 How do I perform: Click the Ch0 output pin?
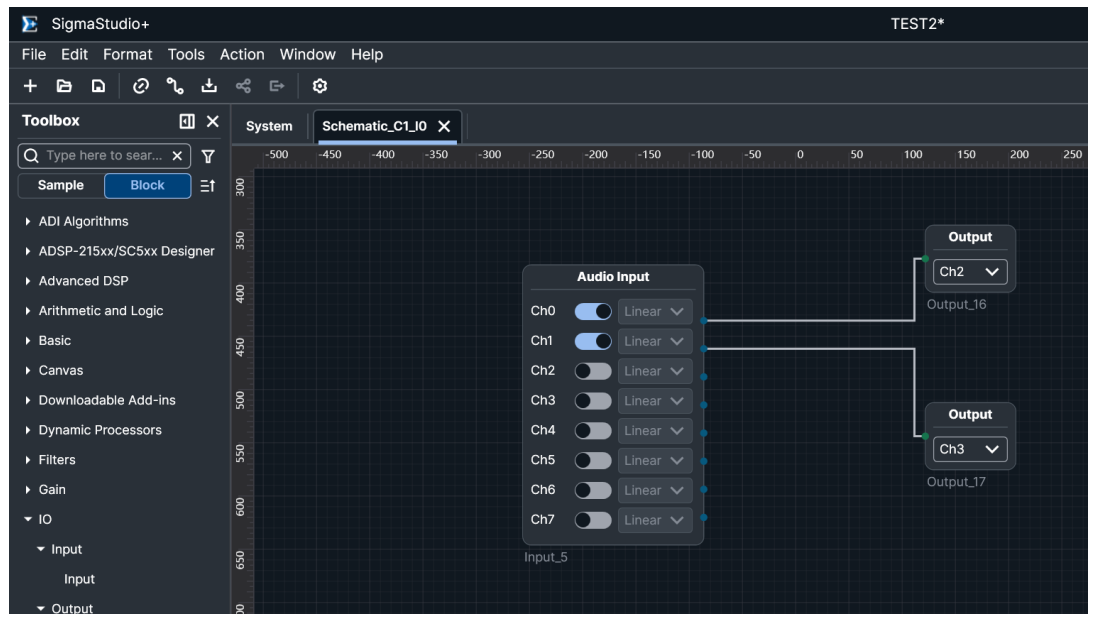point(704,321)
